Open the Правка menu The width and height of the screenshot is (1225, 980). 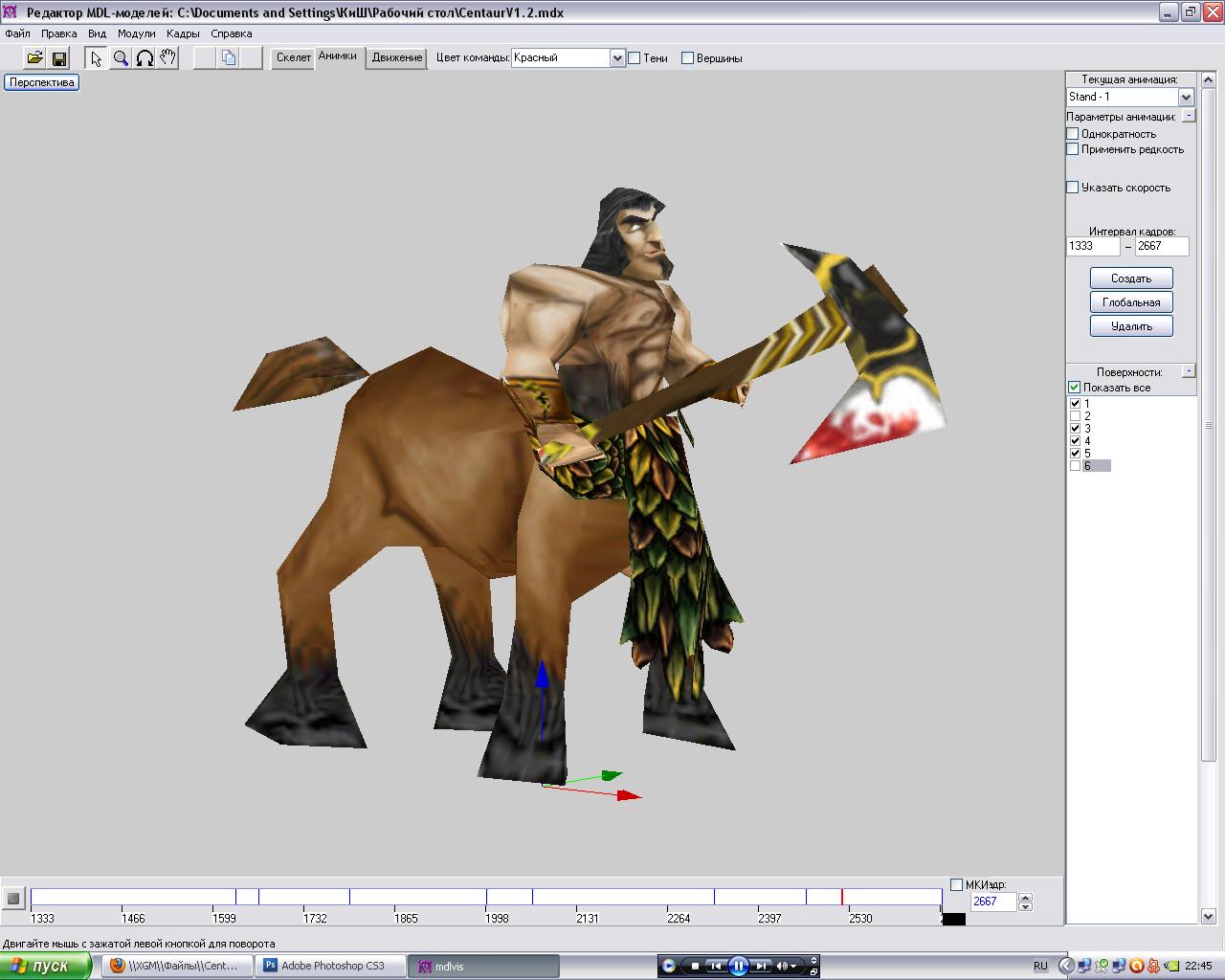point(59,33)
